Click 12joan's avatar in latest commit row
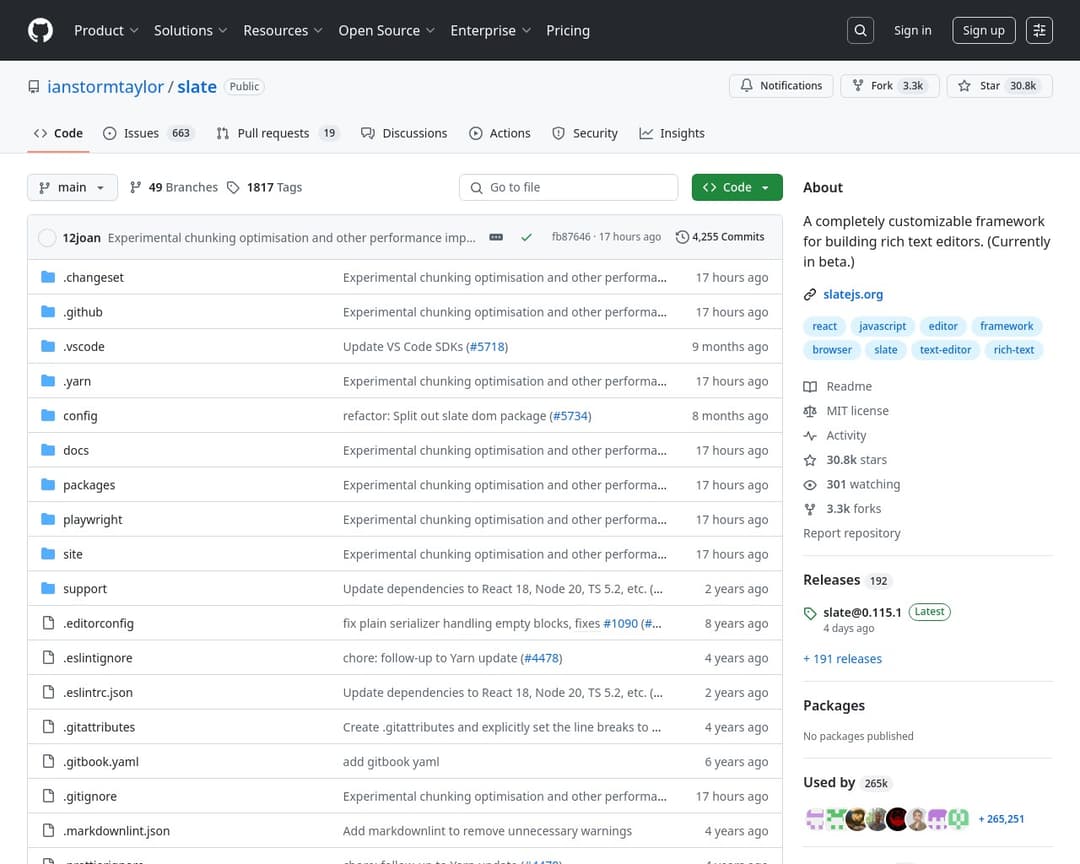The height and width of the screenshot is (864, 1080). click(x=47, y=238)
